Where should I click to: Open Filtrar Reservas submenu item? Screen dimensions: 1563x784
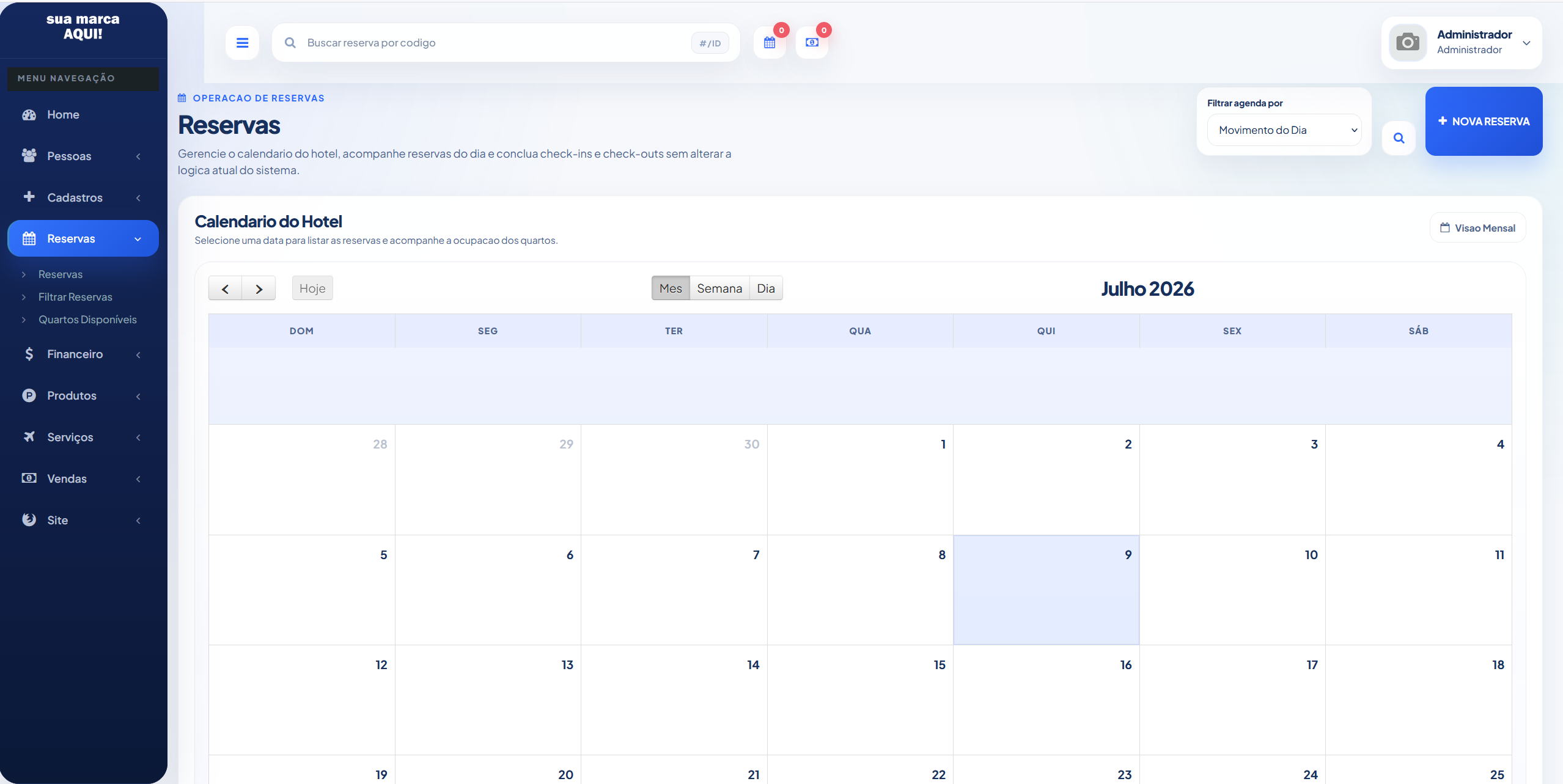coord(75,297)
